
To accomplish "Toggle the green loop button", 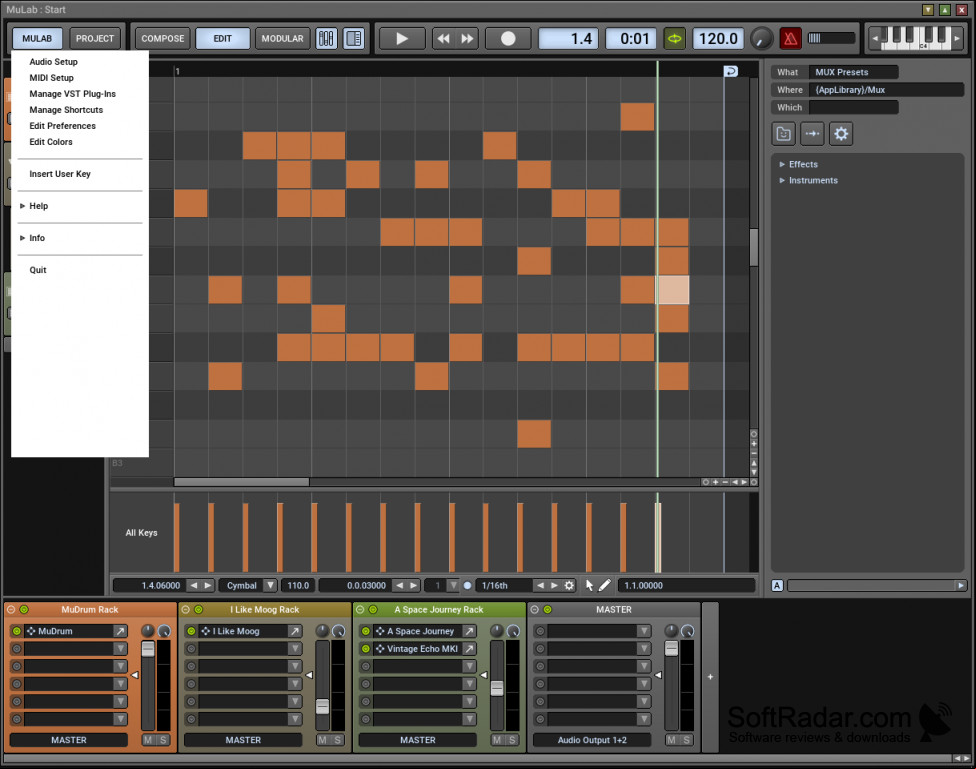I will [674, 39].
